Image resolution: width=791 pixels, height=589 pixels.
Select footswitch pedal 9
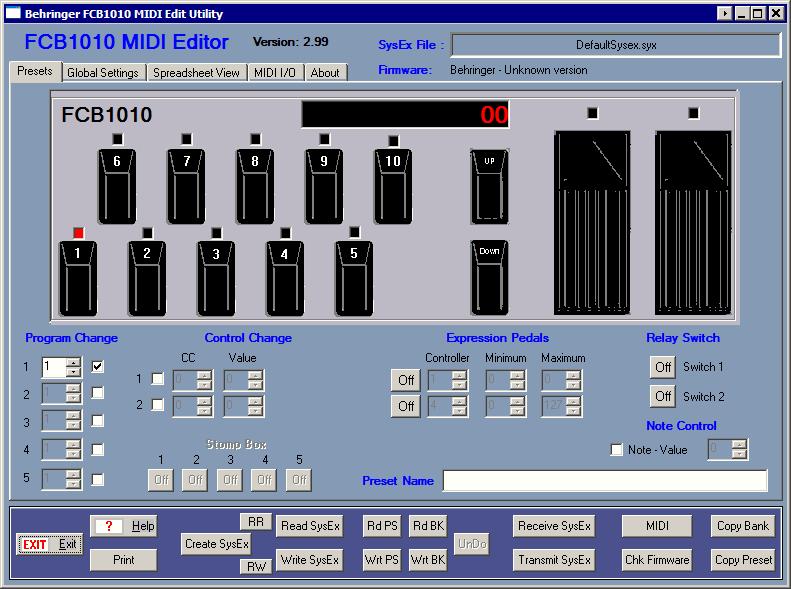pyautogui.click(x=324, y=186)
